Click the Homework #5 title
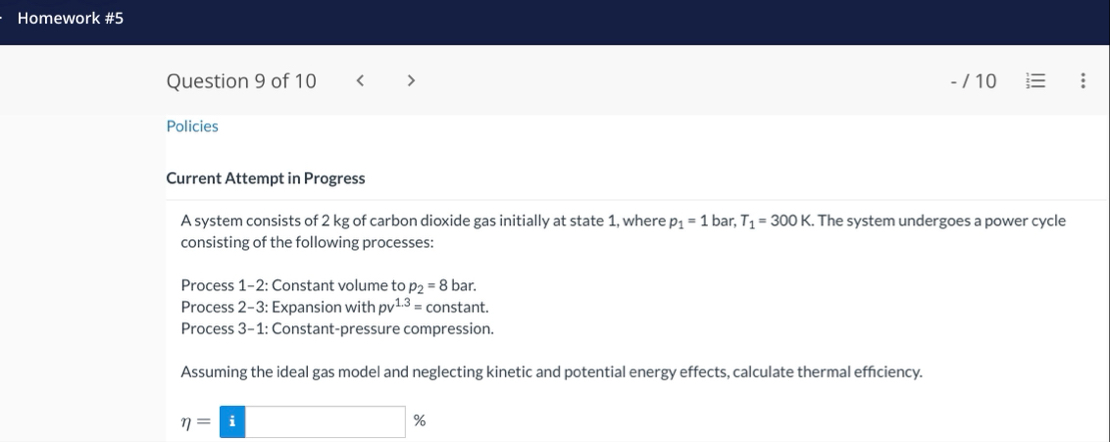This screenshot has height=442, width=1110. click(x=70, y=18)
